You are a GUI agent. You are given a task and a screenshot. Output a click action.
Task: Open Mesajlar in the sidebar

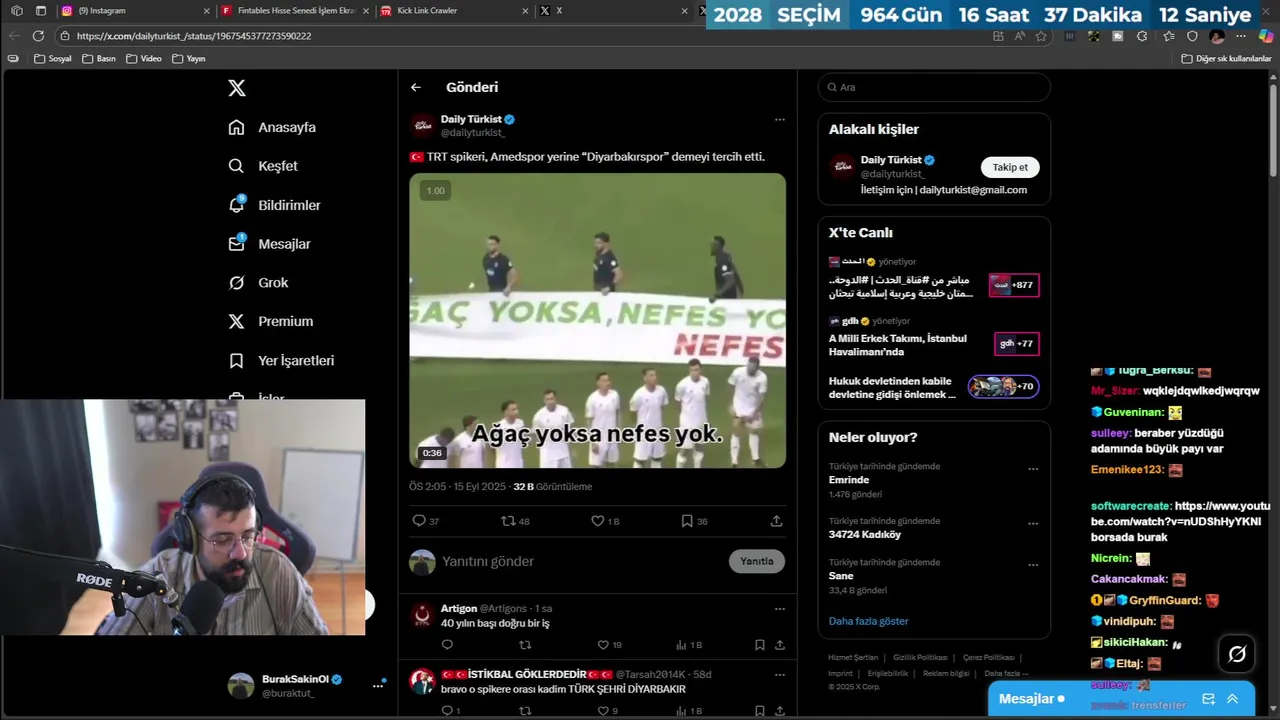pyautogui.click(x=270, y=244)
